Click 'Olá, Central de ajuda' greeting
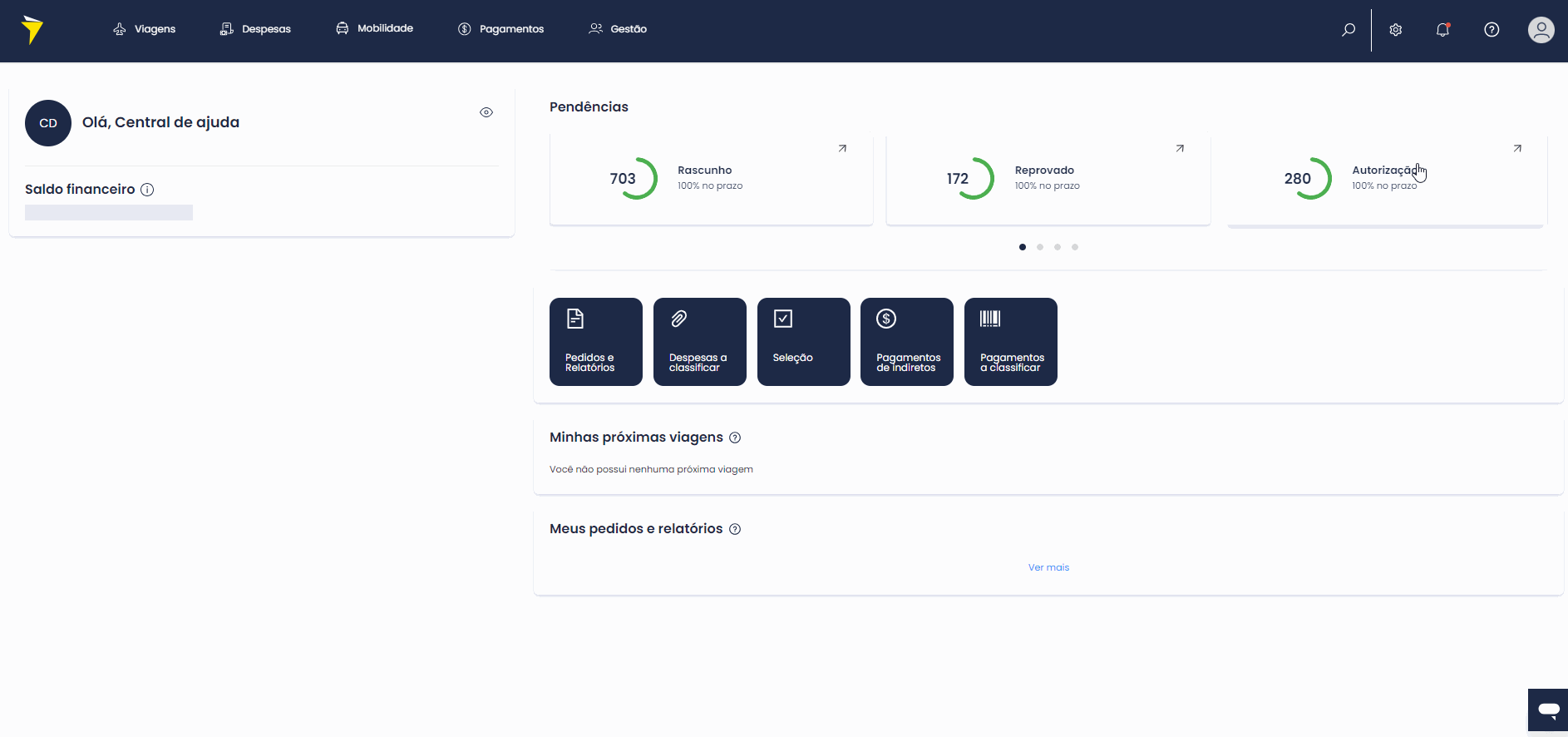Viewport: 1568px width, 737px height. (160, 122)
